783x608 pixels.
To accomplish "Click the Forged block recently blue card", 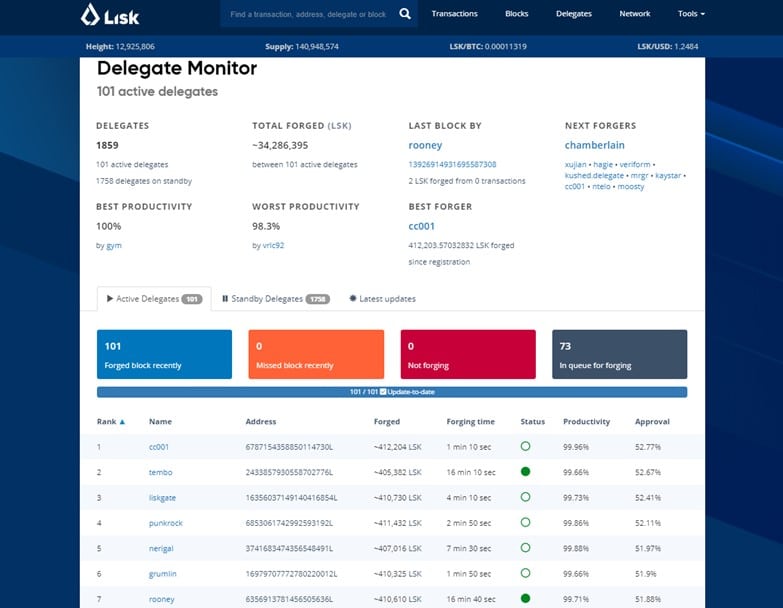I will click(164, 354).
